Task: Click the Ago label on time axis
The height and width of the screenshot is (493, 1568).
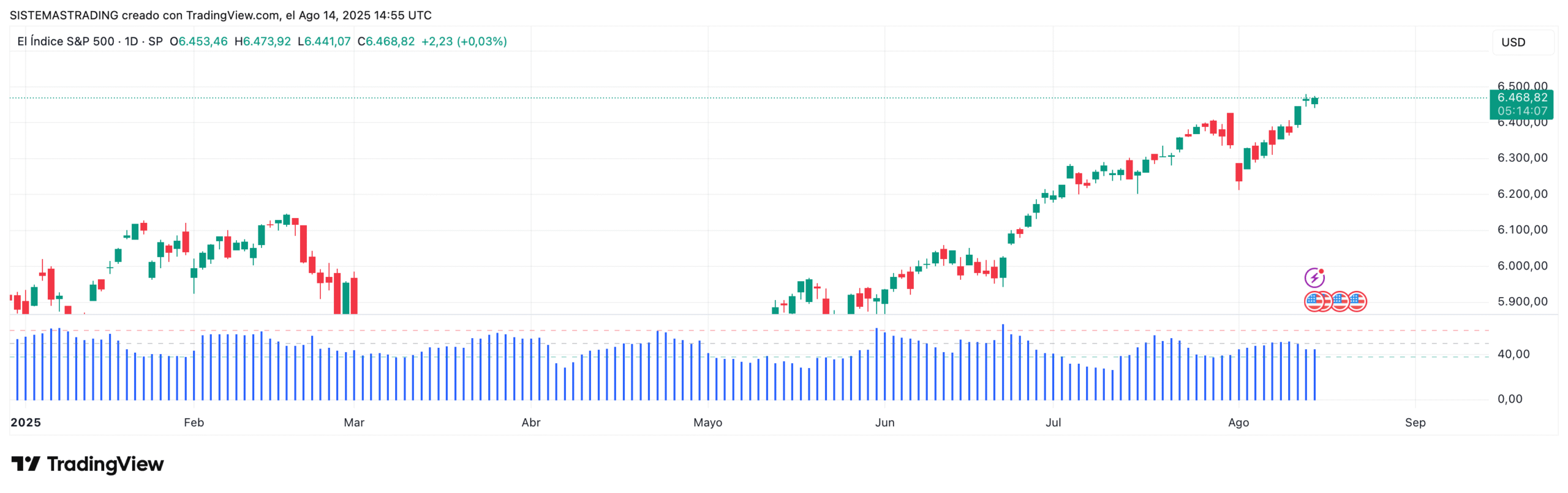Action: click(1238, 423)
